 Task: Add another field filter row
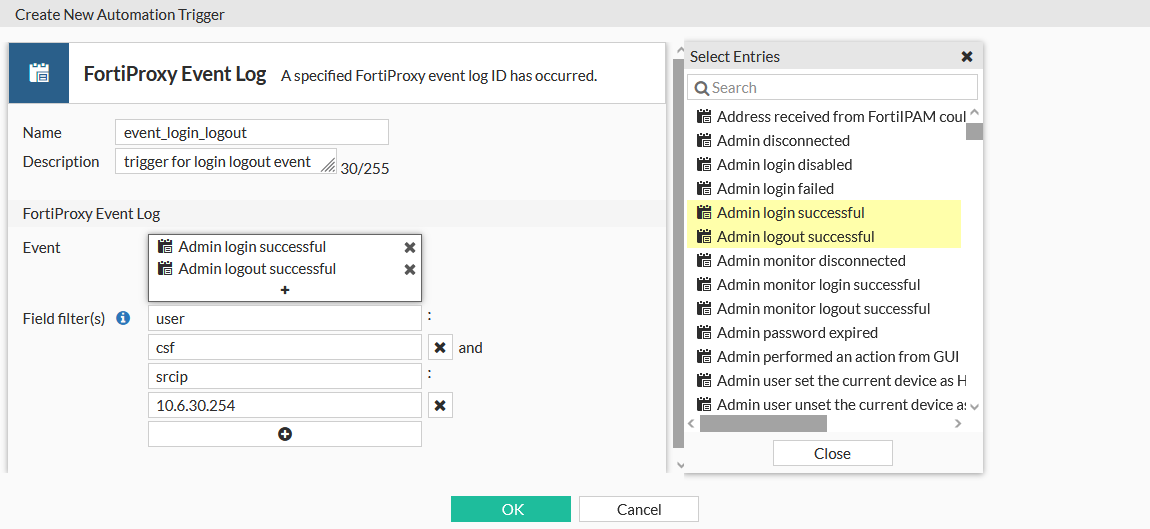point(285,434)
